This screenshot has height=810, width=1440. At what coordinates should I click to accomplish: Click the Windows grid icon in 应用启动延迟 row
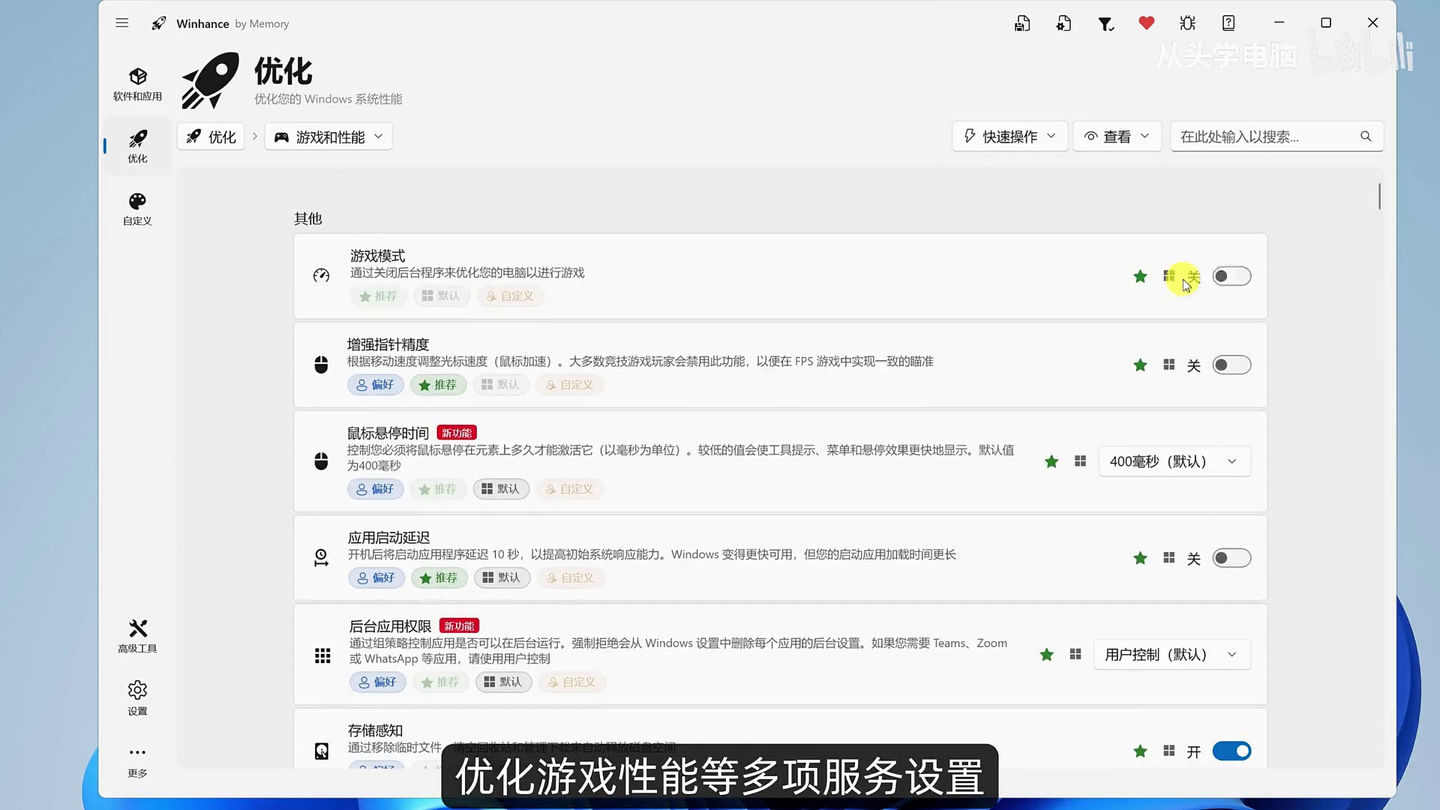[1169, 558]
